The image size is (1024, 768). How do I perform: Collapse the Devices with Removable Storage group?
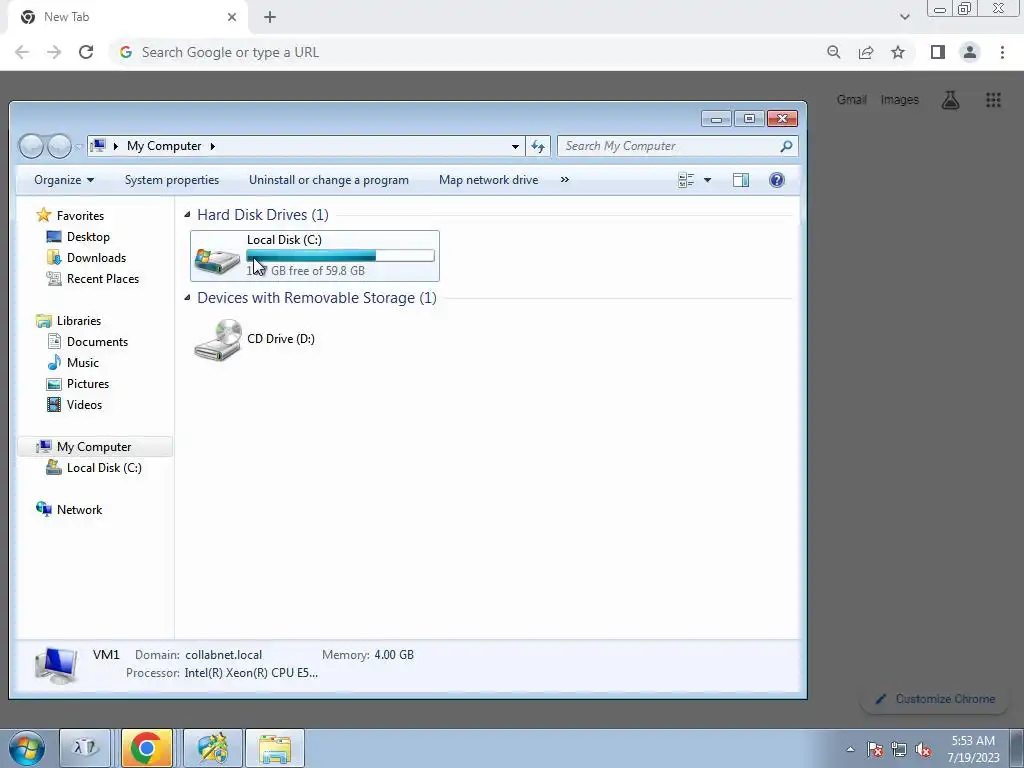click(x=187, y=298)
